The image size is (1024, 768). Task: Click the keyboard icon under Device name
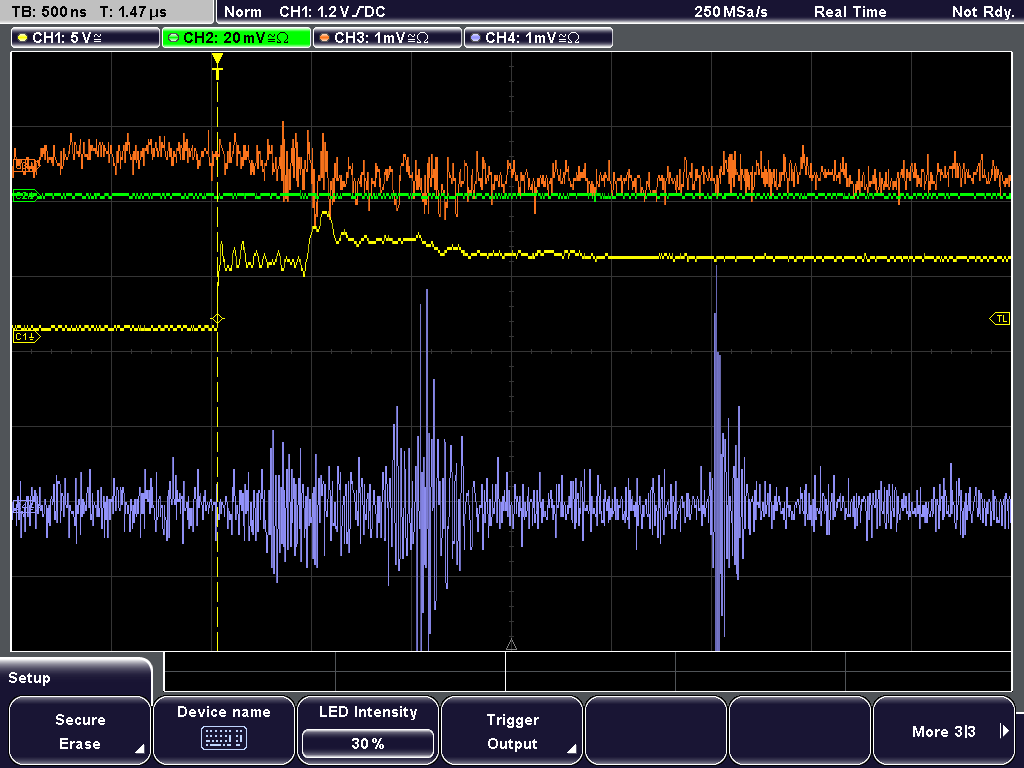click(x=223, y=738)
